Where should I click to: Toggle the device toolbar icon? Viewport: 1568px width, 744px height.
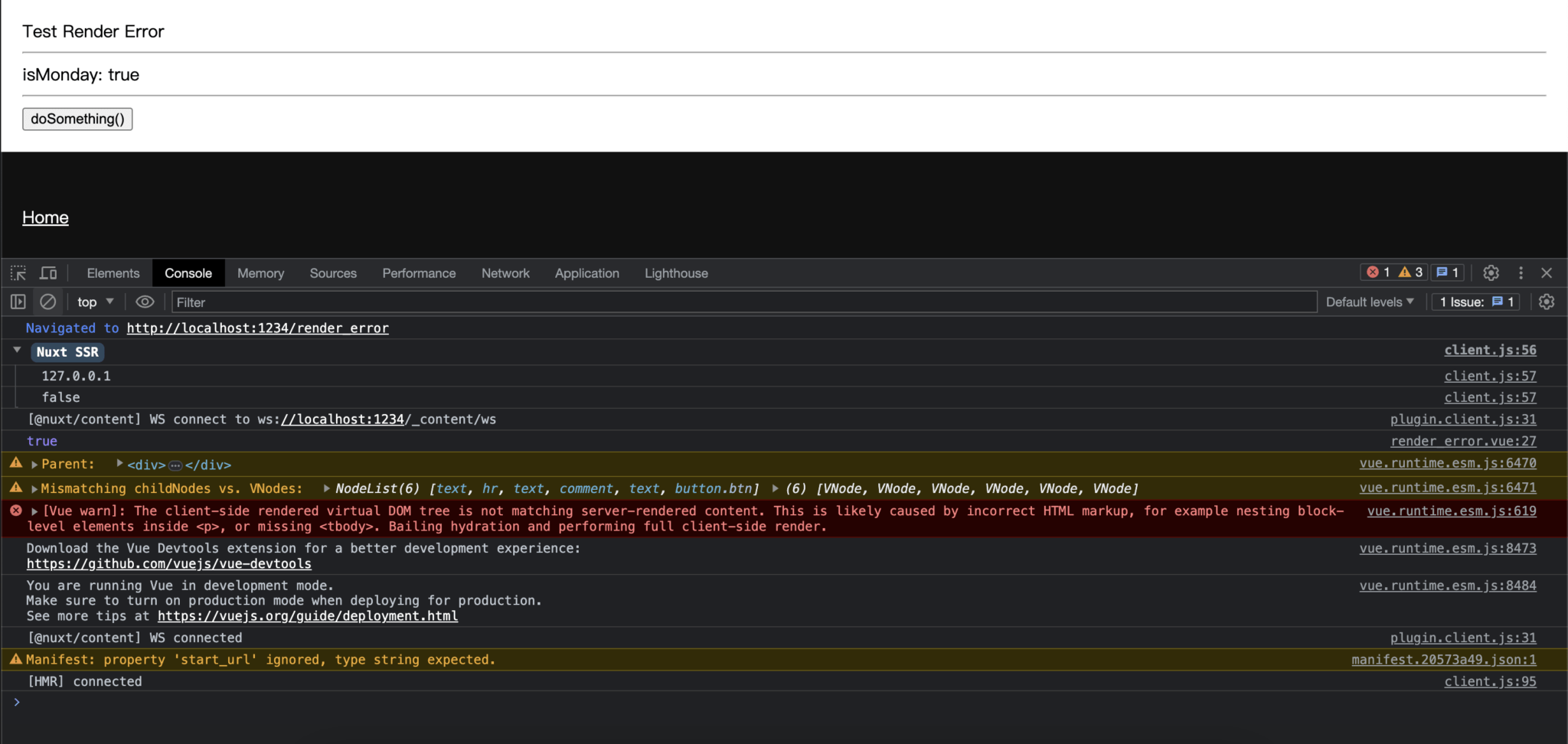(x=48, y=273)
